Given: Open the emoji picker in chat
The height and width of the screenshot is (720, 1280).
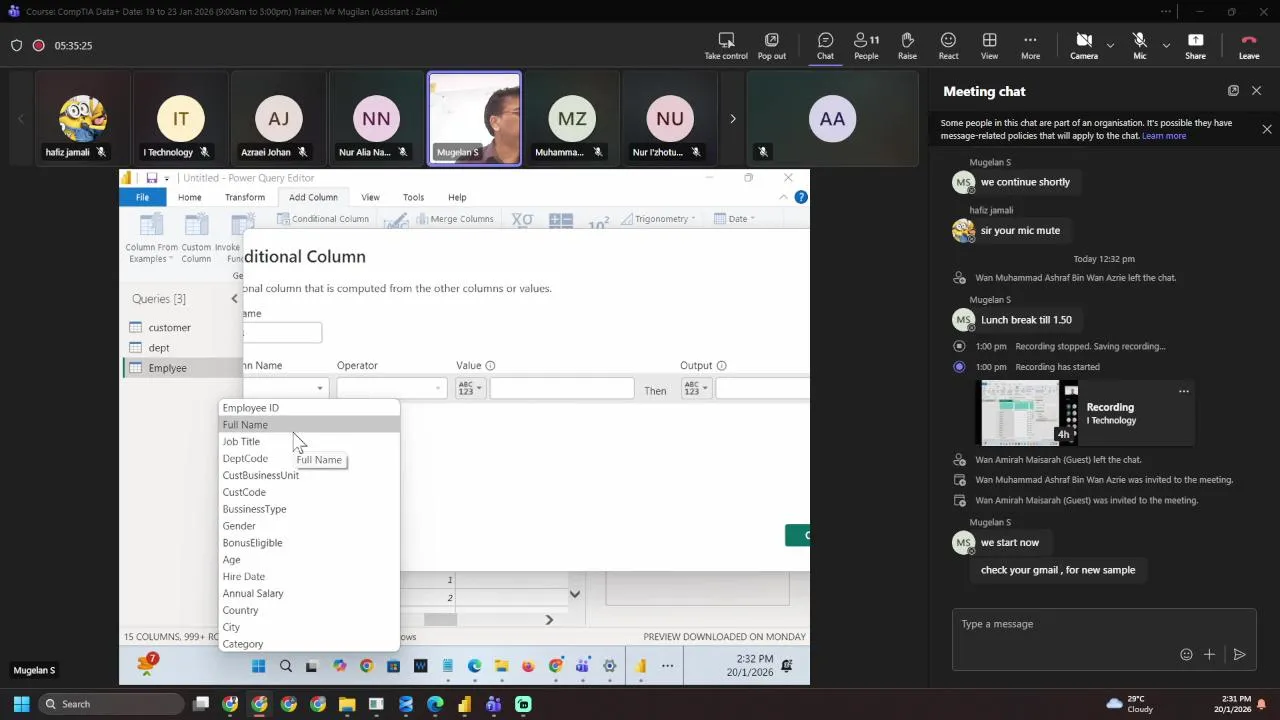Looking at the screenshot, I should click(x=1186, y=655).
